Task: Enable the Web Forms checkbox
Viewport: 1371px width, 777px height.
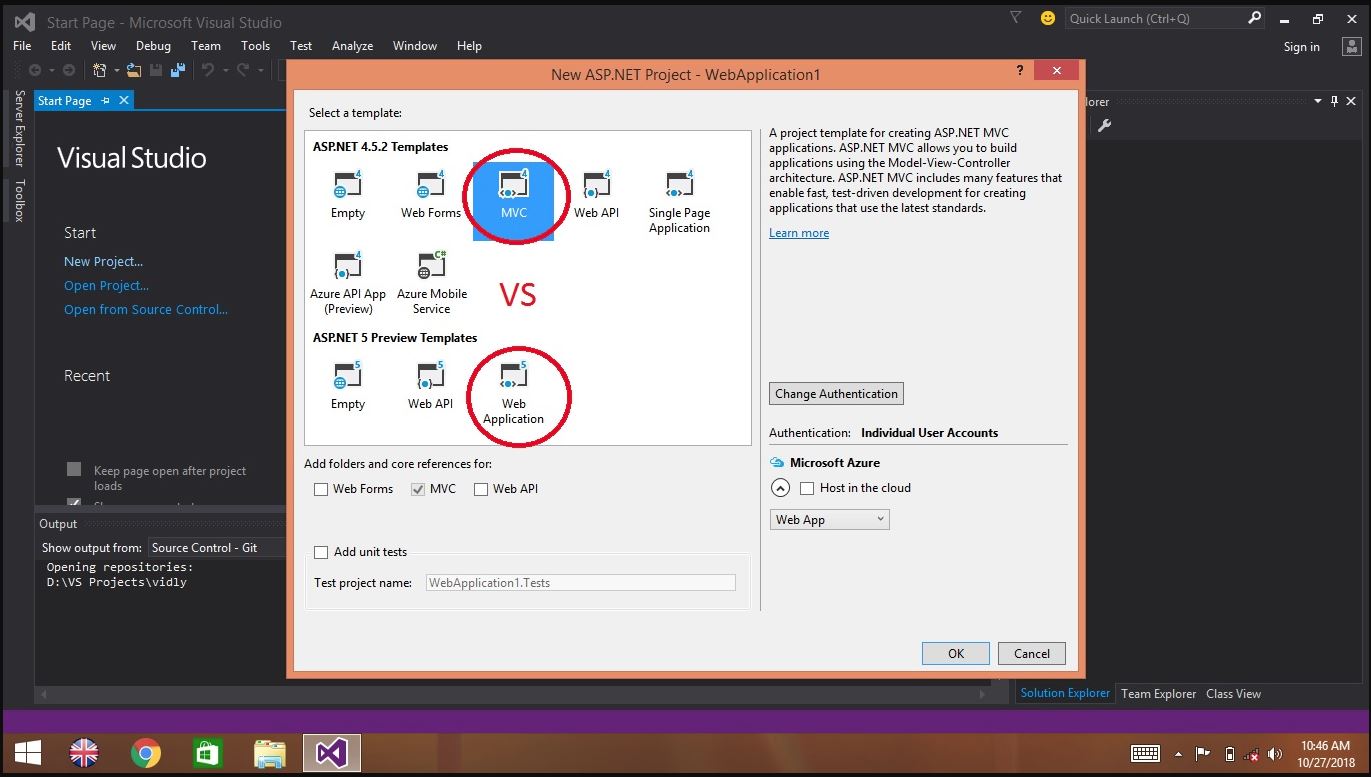Action: click(321, 489)
